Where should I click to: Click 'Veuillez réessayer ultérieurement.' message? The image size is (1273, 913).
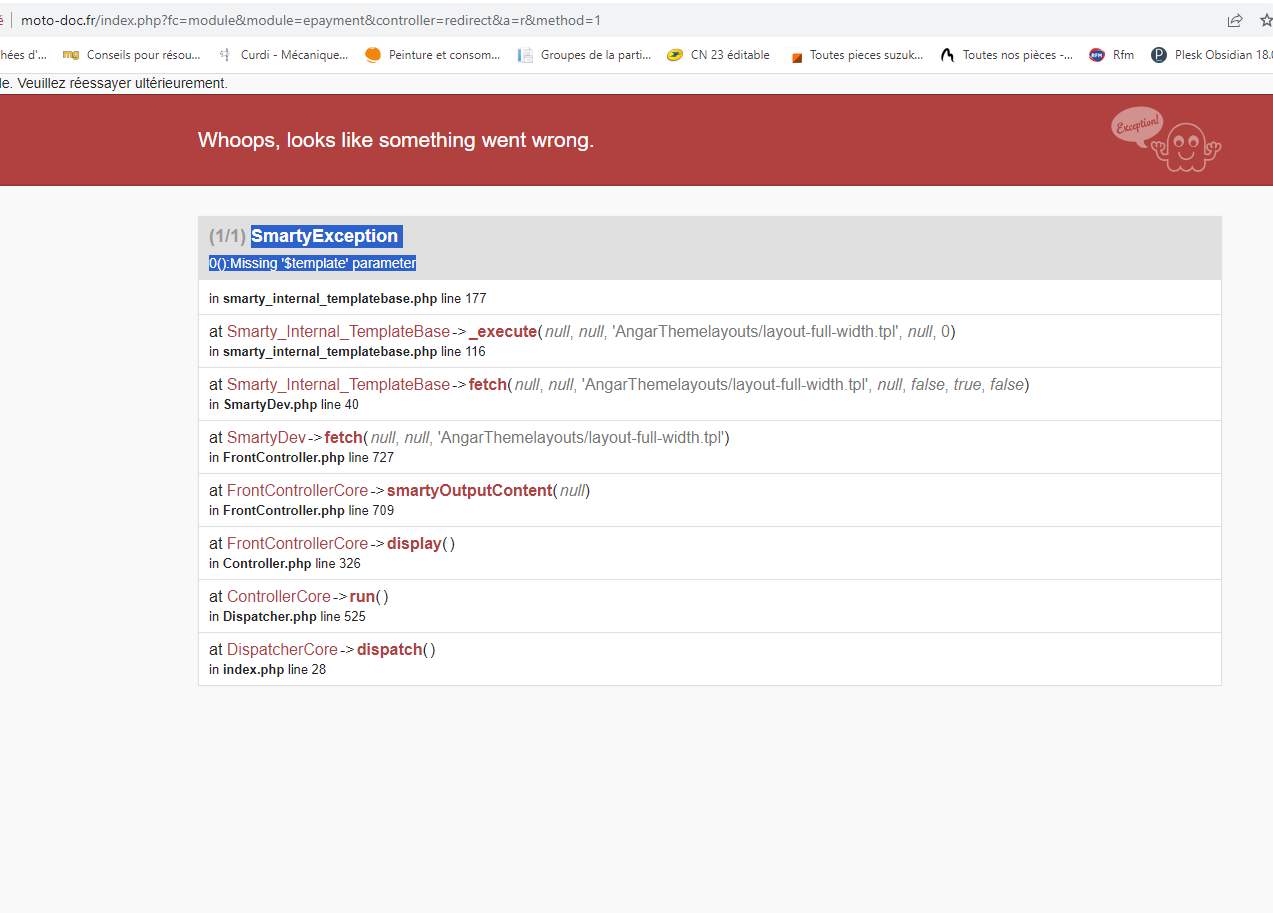pyautogui.click(x=122, y=83)
